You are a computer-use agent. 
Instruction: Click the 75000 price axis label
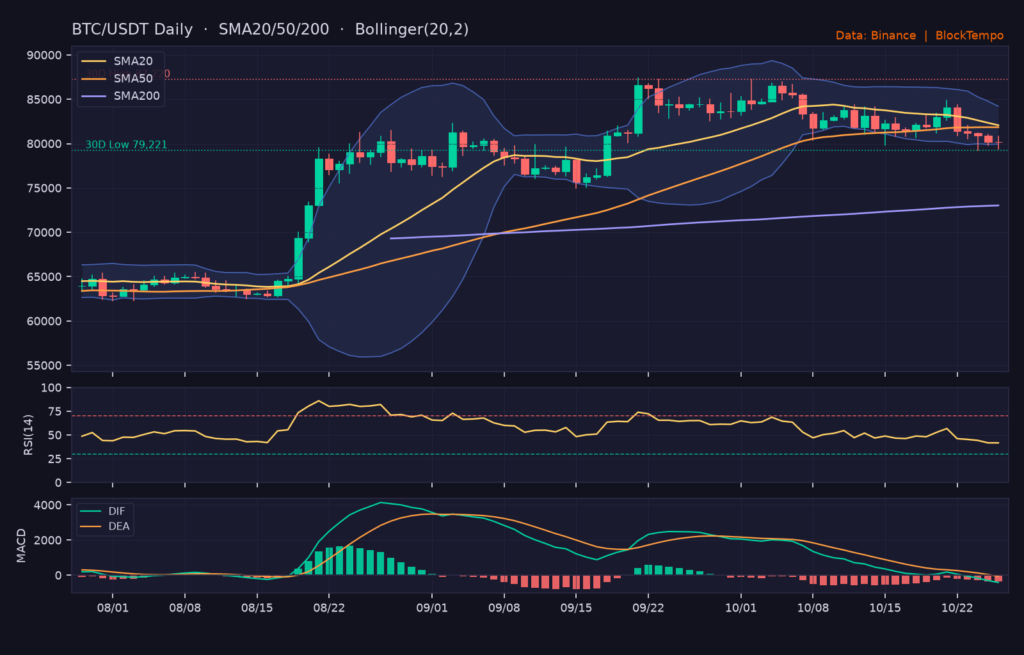[x=44, y=188]
